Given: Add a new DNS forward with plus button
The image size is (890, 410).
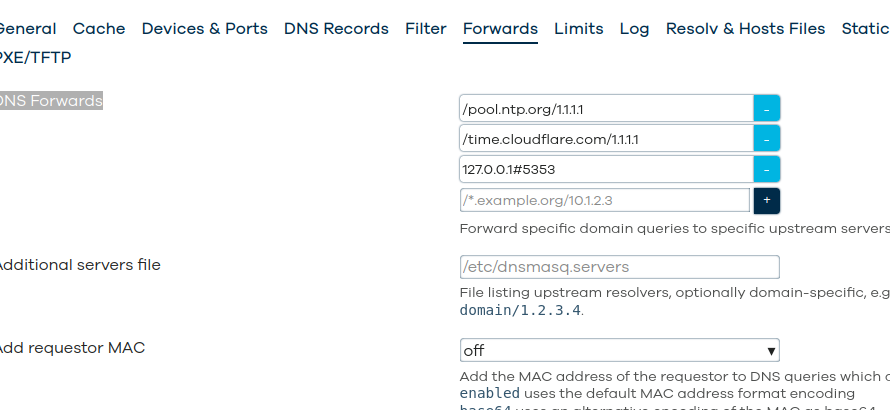Looking at the screenshot, I should click(x=766, y=200).
